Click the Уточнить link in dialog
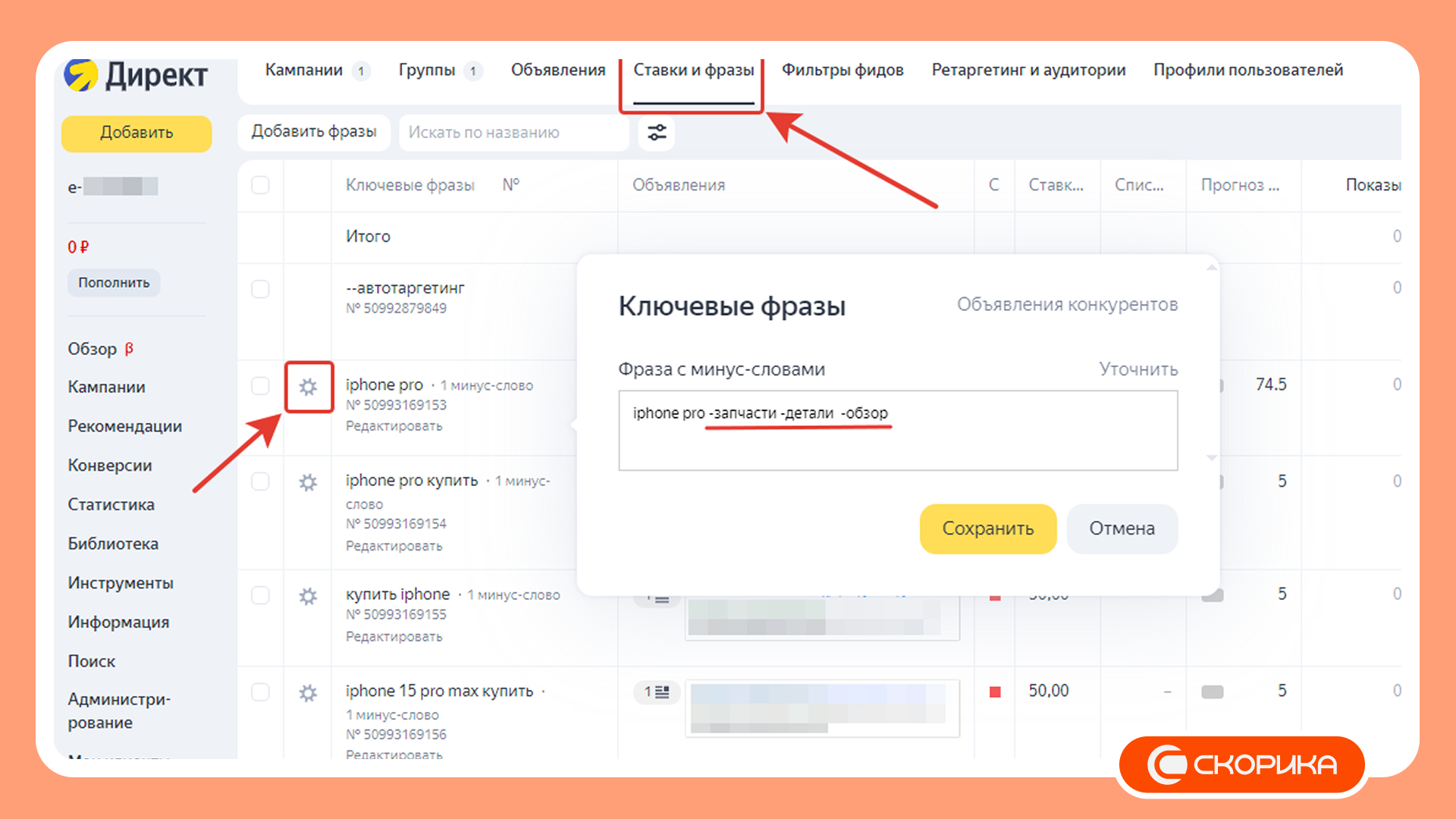The image size is (1456, 819). pyautogui.click(x=1138, y=369)
